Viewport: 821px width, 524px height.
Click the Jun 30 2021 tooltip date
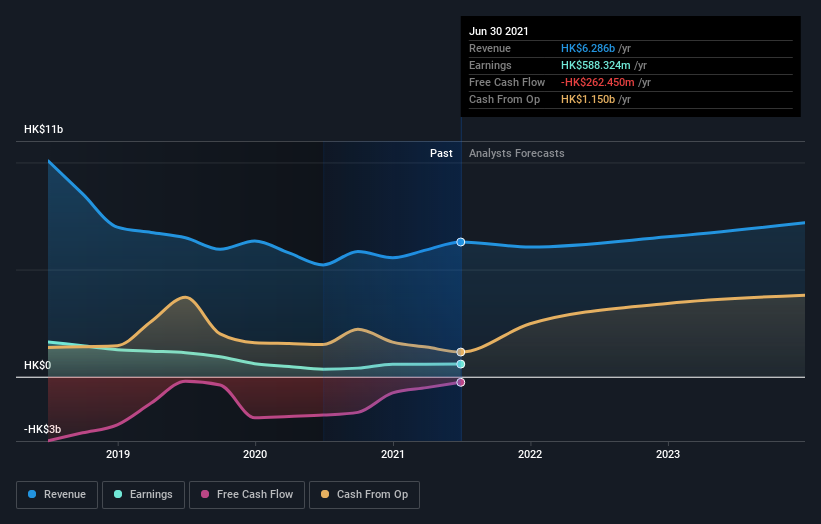tap(498, 31)
